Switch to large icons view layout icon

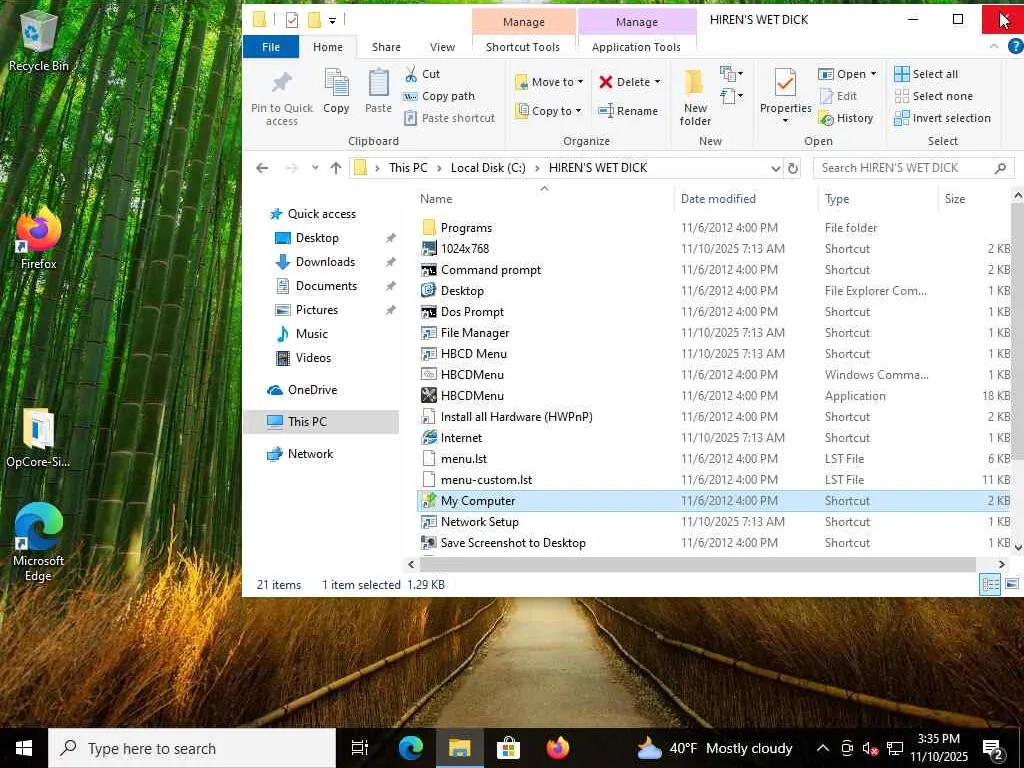coord(1012,584)
